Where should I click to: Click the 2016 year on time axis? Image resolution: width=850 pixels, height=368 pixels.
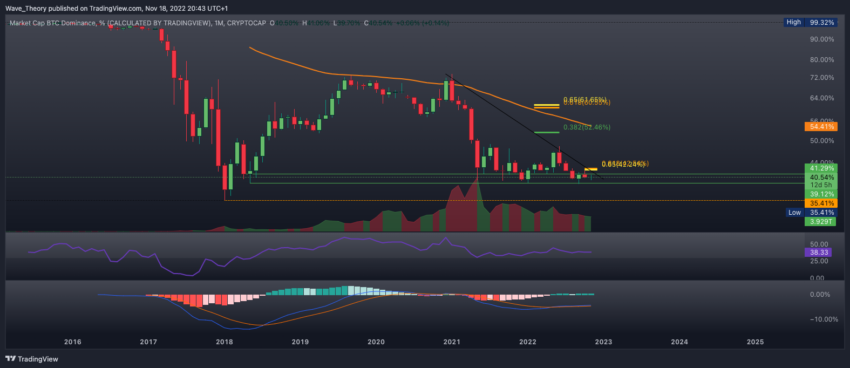(73, 342)
